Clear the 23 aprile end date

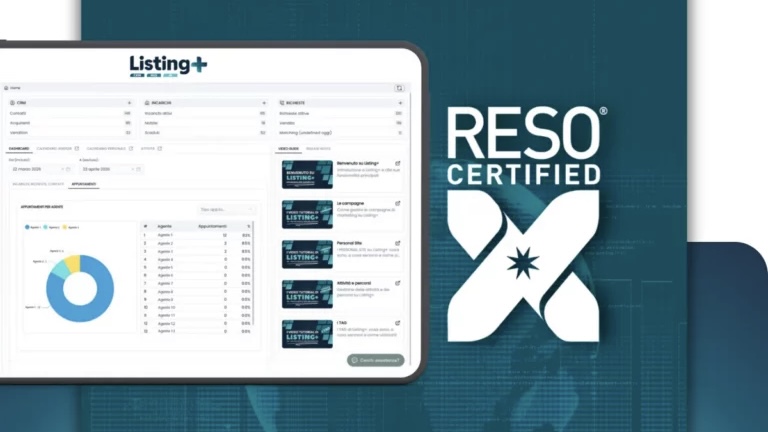click(133, 169)
